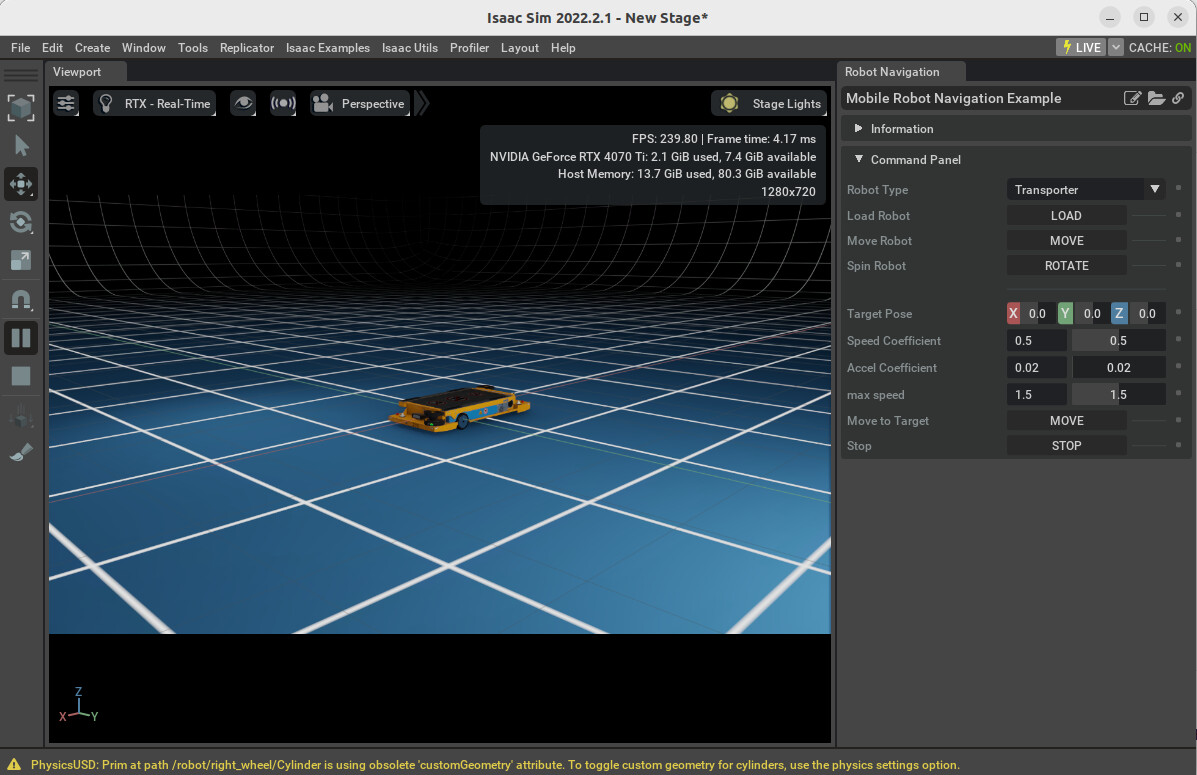Image resolution: width=1197 pixels, height=775 pixels.
Task: Open the folder icon next to the example title
Action: point(1156,98)
